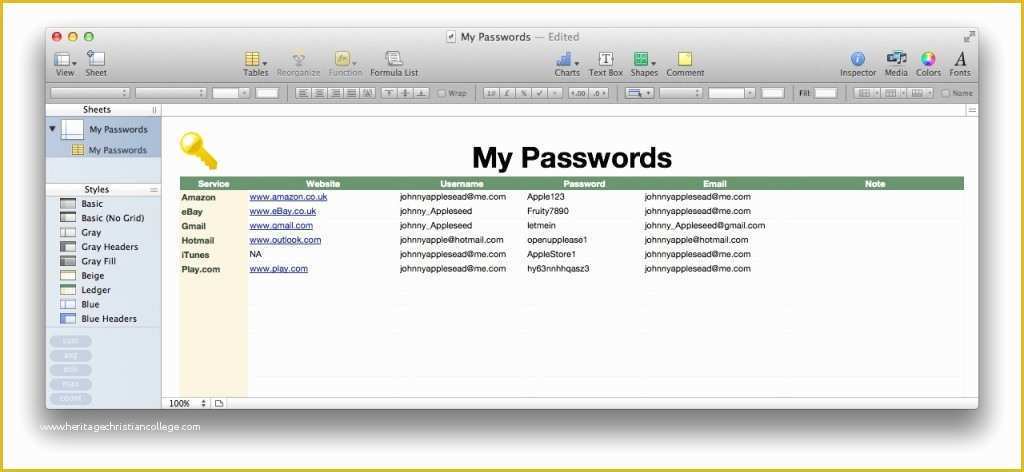The image size is (1024, 472).
Task: Change the 100% zoom level popup
Action: pos(187,403)
